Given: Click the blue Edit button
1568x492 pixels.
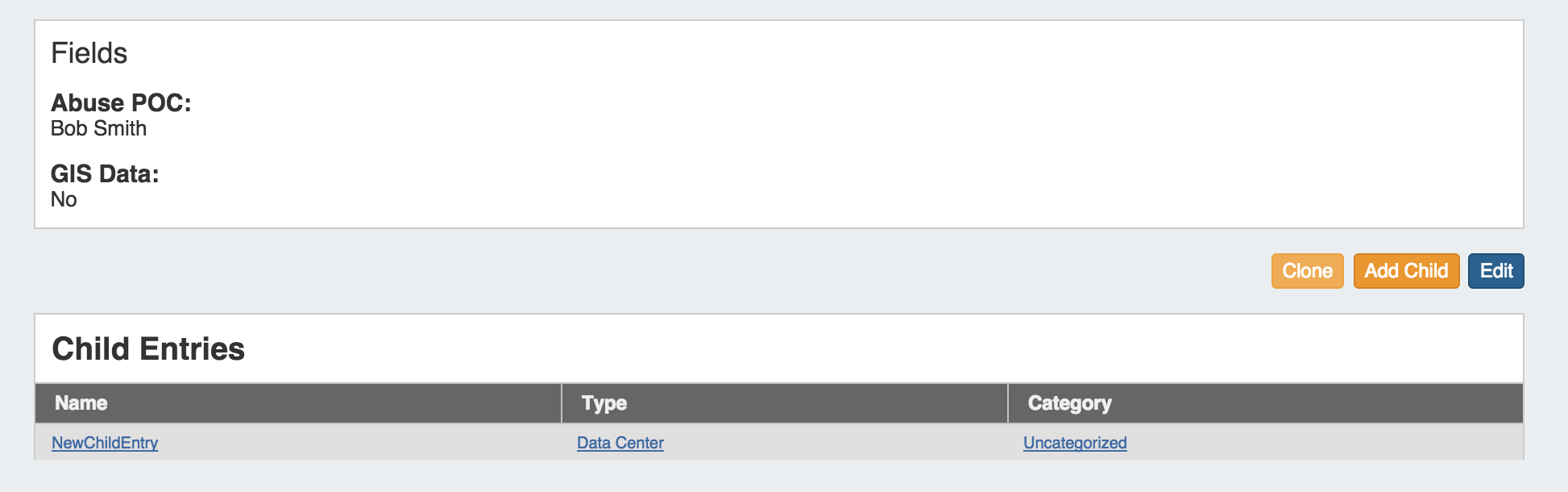Looking at the screenshot, I should (1495, 271).
